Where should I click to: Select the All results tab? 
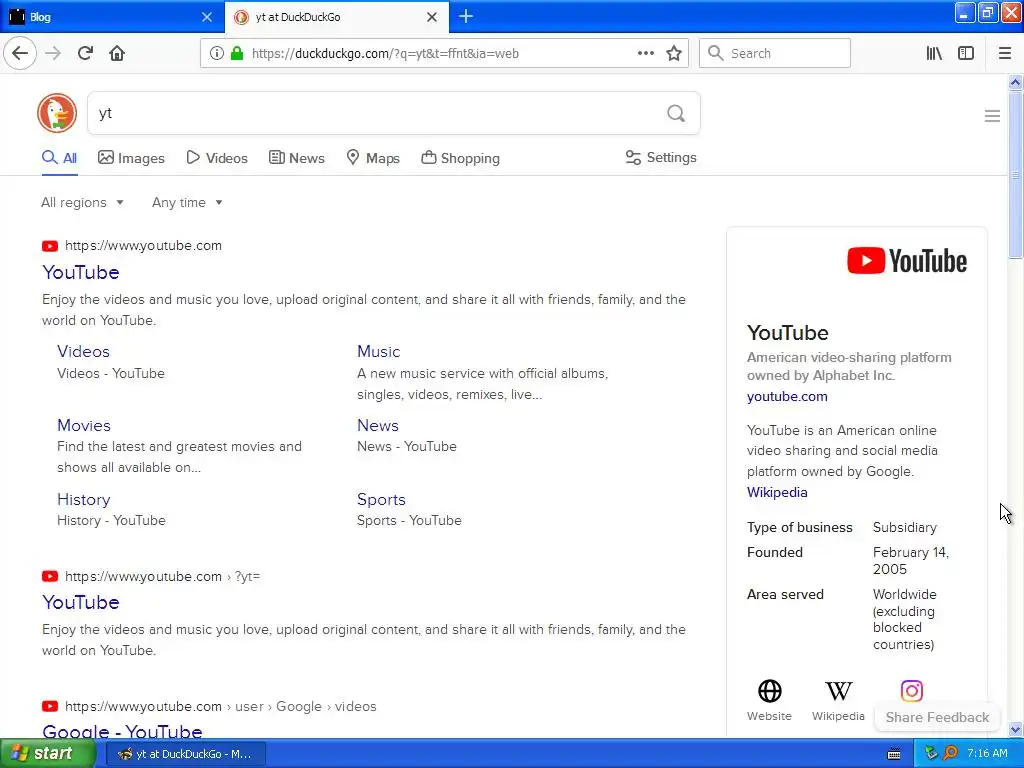pos(59,158)
